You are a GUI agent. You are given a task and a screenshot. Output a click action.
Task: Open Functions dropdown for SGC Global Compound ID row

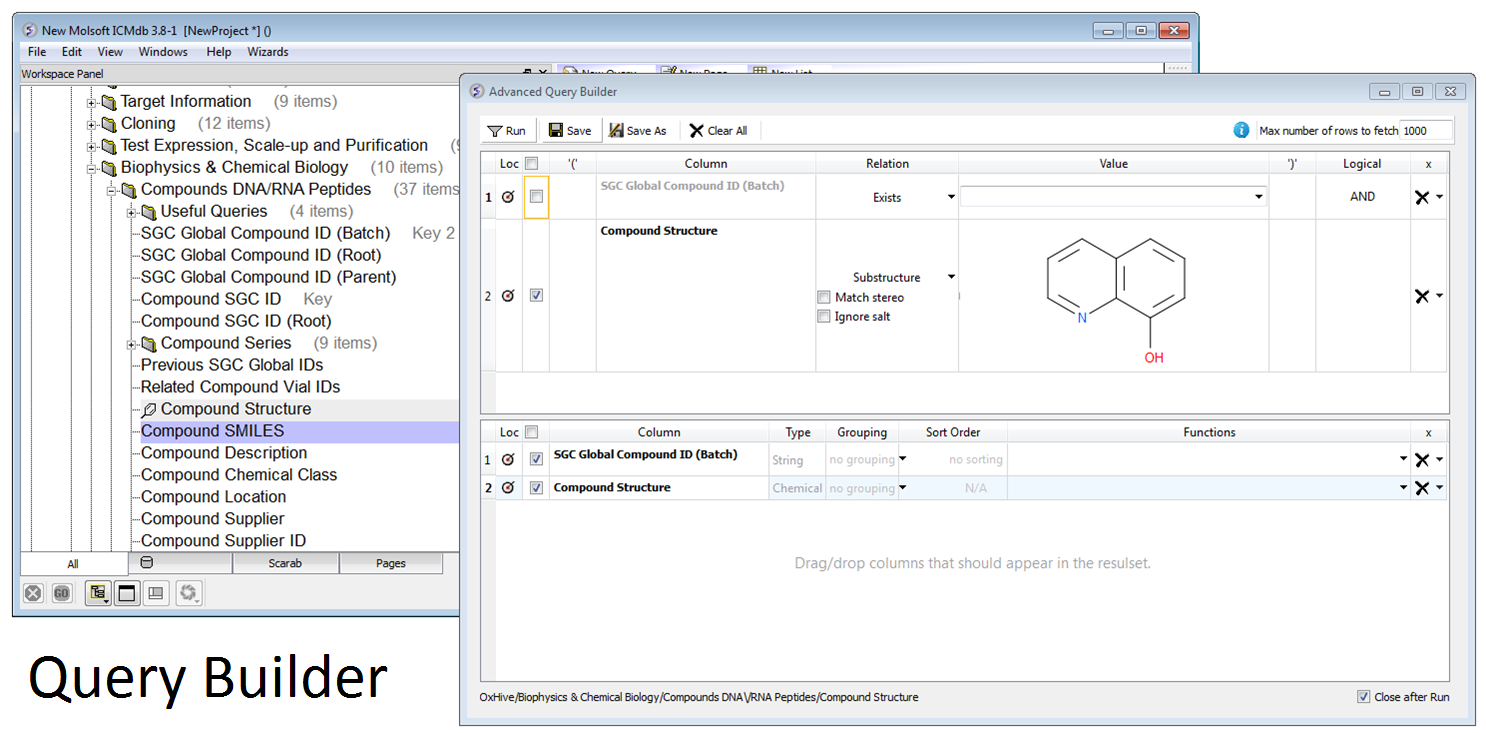coord(1404,460)
